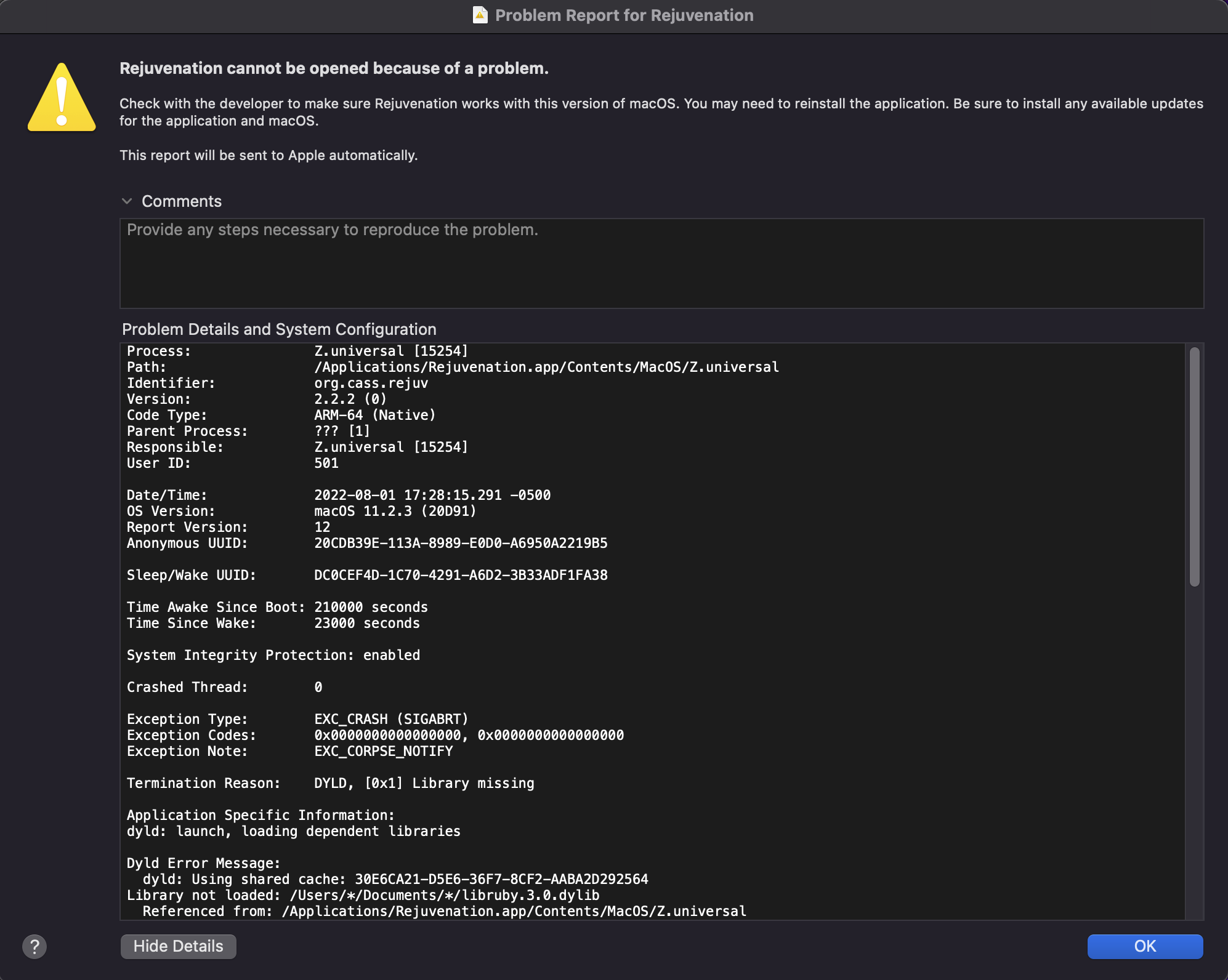Click the Problem Details and System Configuration heading
The height and width of the screenshot is (980, 1228).
pos(279,329)
